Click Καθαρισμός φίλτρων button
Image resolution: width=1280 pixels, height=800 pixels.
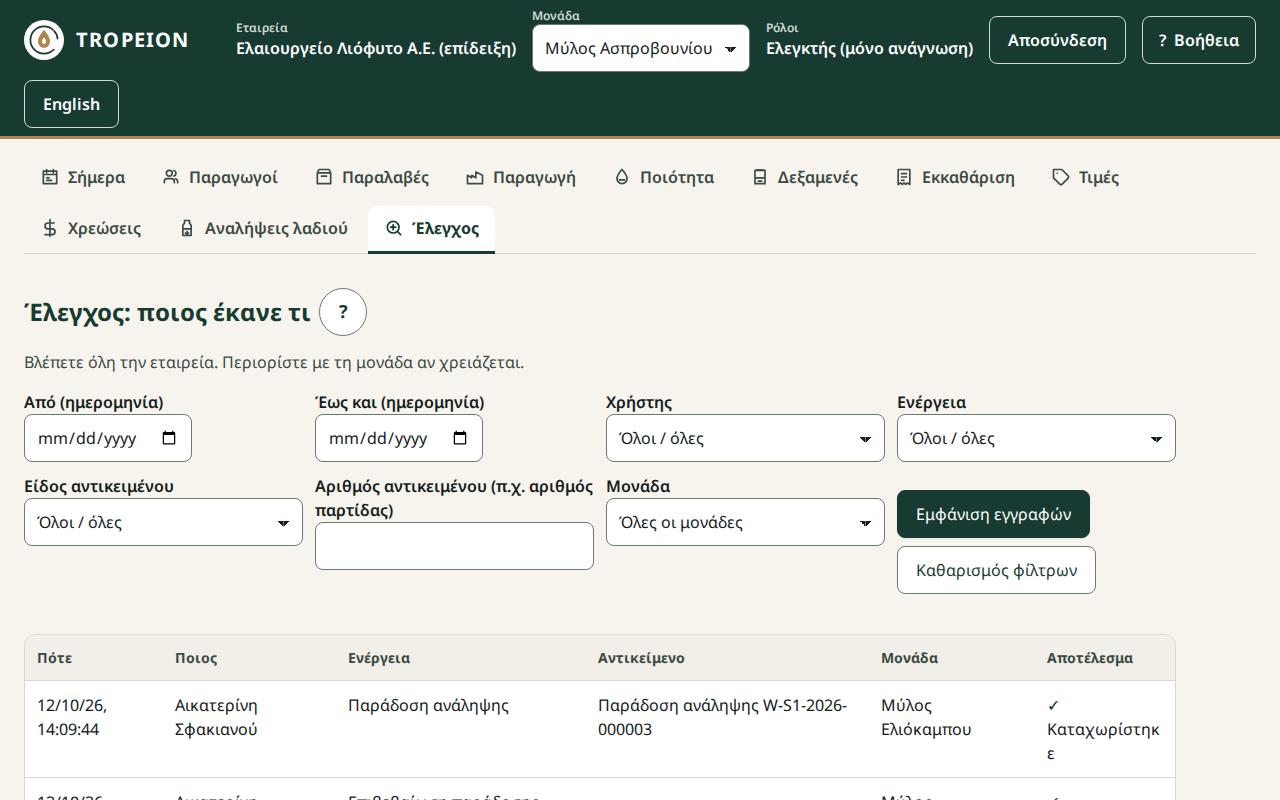[x=996, y=570]
